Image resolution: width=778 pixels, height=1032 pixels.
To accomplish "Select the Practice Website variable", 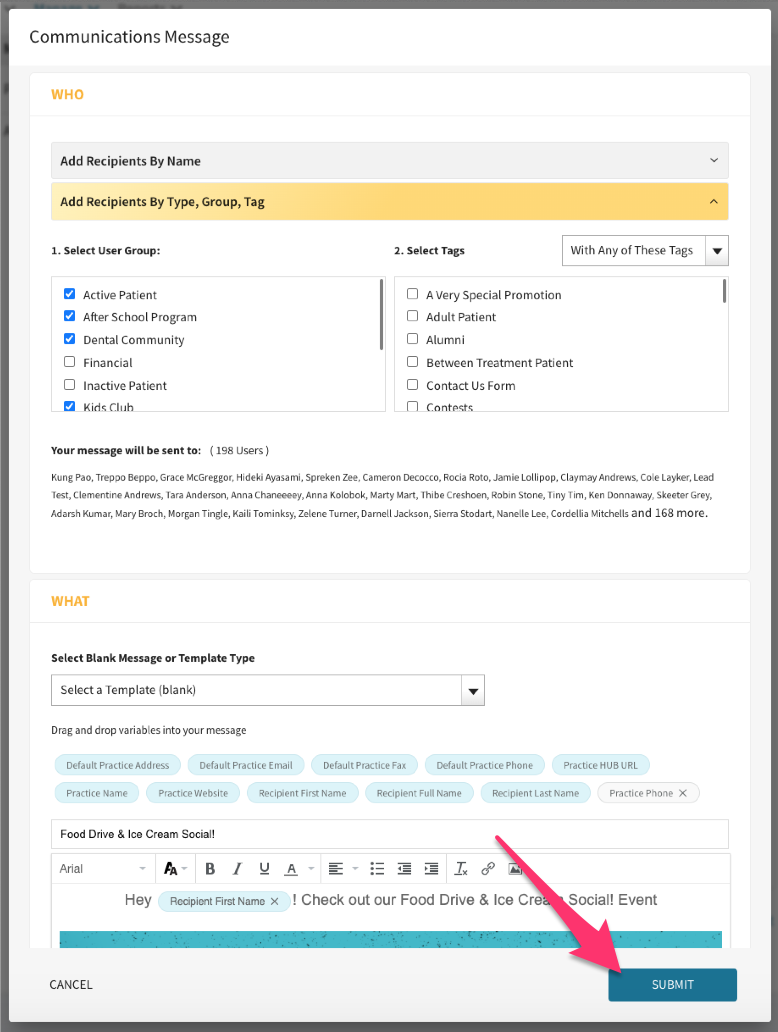I will click(x=193, y=793).
